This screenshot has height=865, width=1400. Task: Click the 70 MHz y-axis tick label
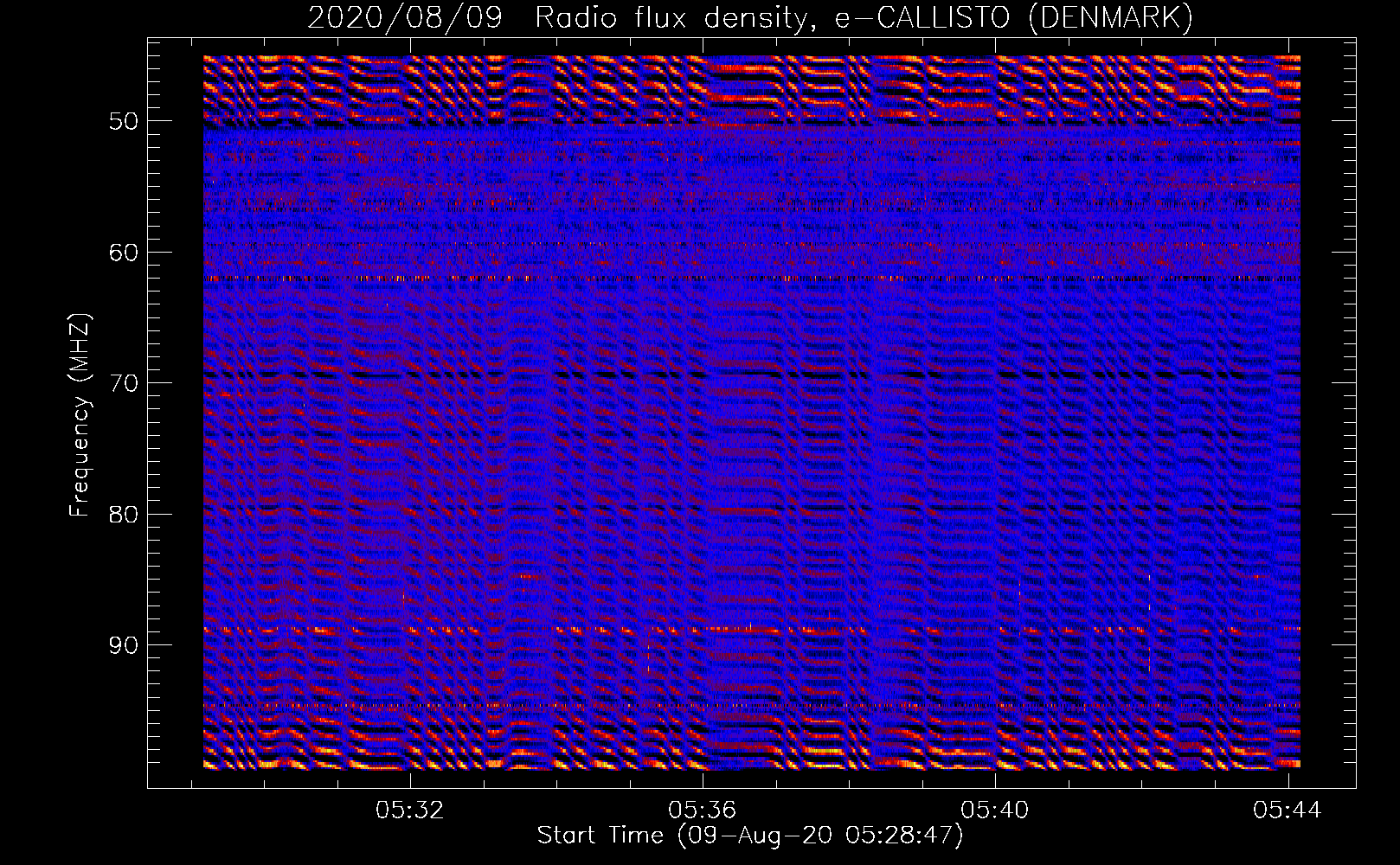point(124,383)
